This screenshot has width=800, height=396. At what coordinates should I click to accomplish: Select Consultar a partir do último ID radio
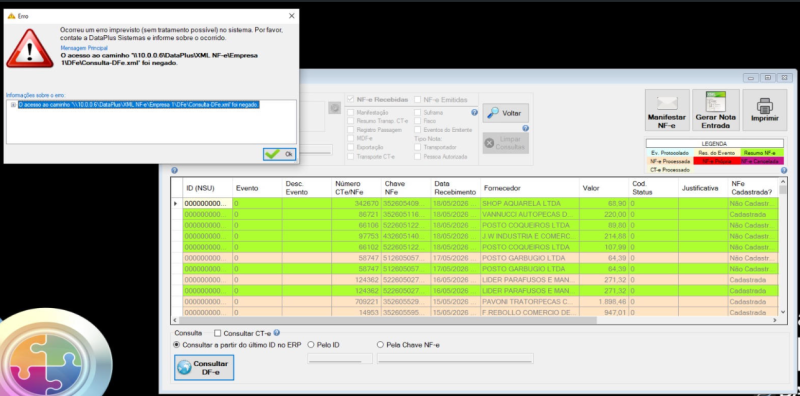(177, 345)
